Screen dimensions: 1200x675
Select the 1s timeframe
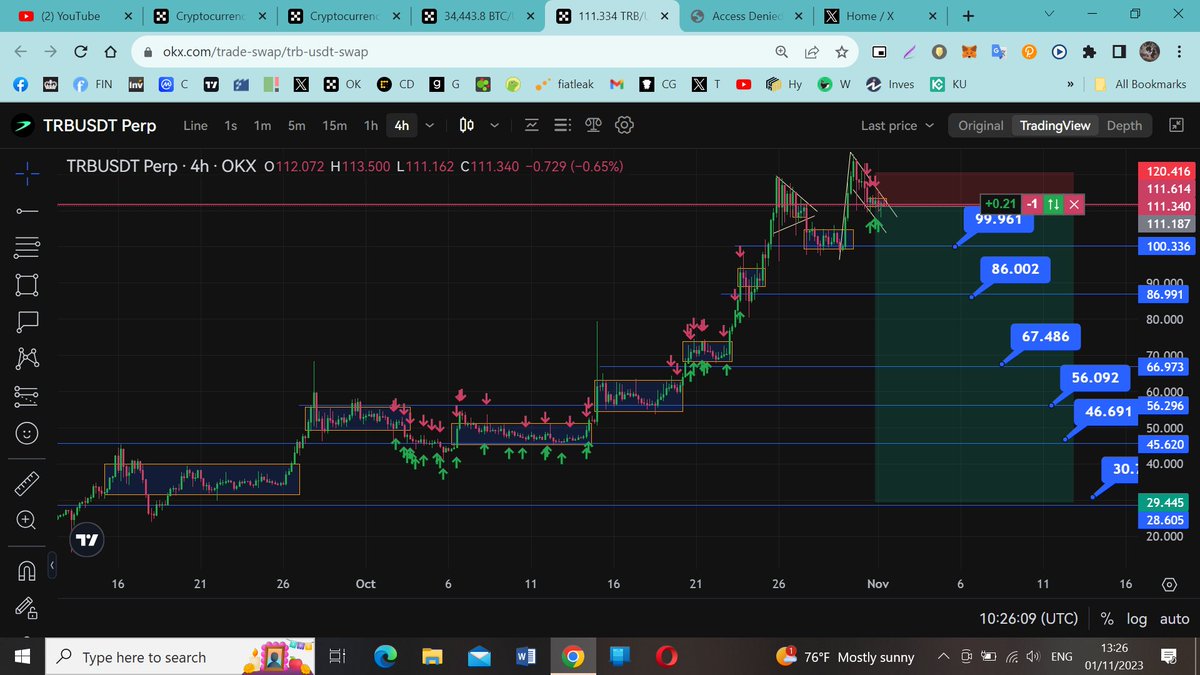[231, 125]
